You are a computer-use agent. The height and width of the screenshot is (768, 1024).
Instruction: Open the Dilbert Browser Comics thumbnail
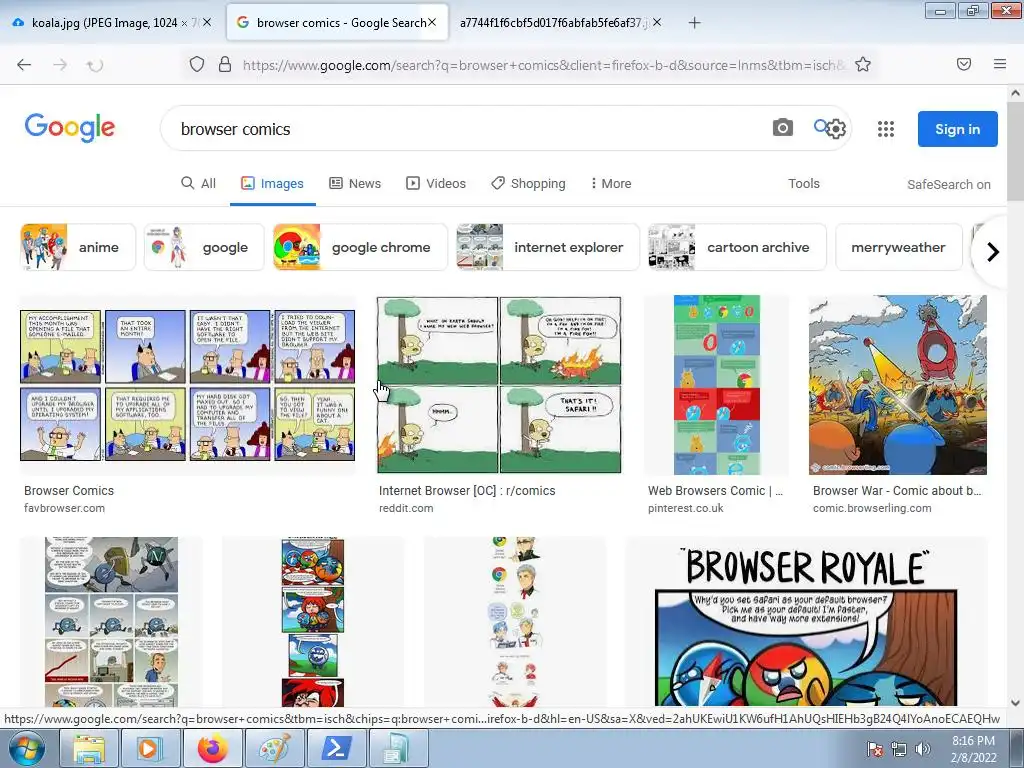pyautogui.click(x=188, y=385)
